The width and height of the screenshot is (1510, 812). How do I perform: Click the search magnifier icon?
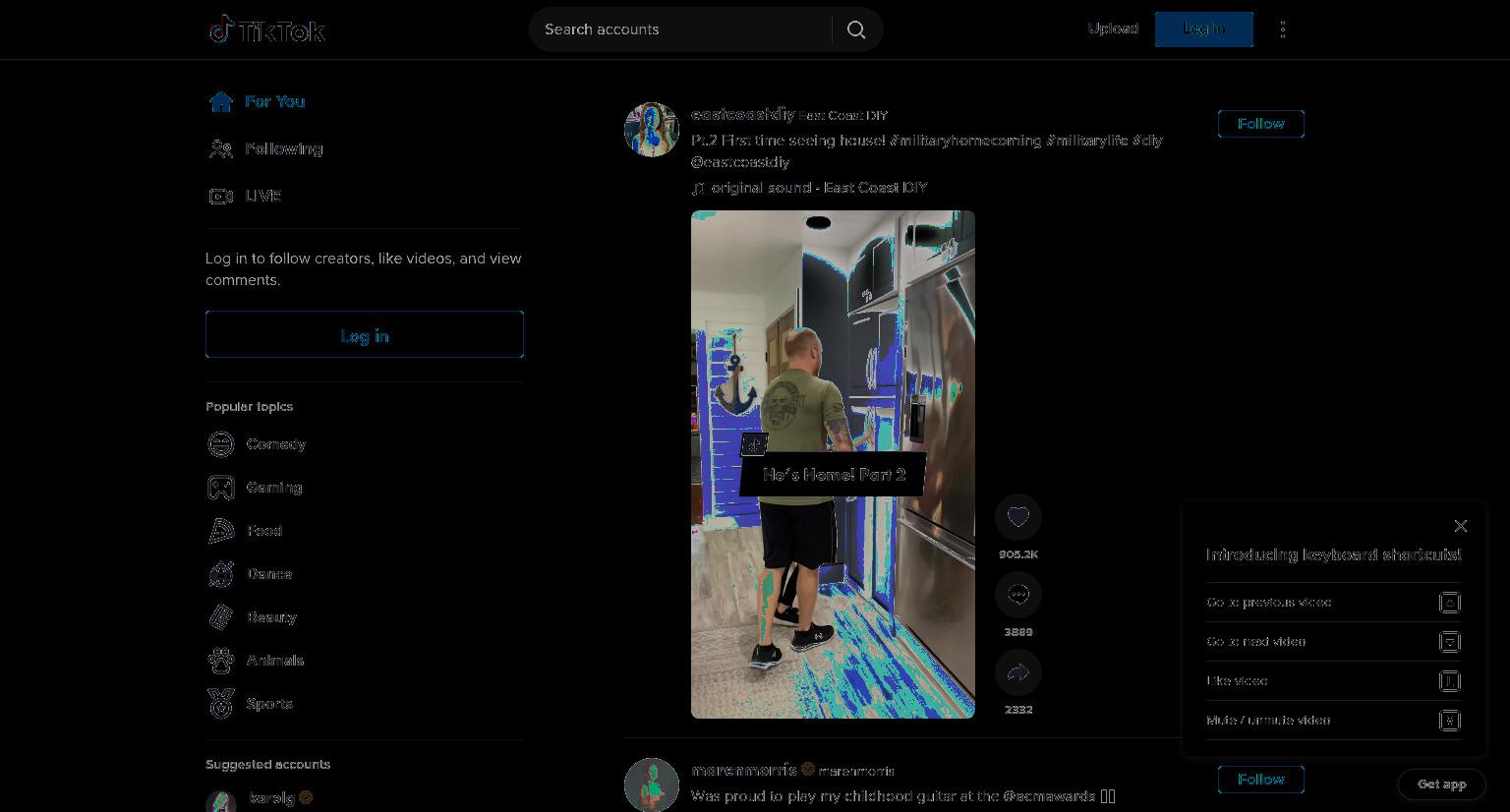coord(856,29)
